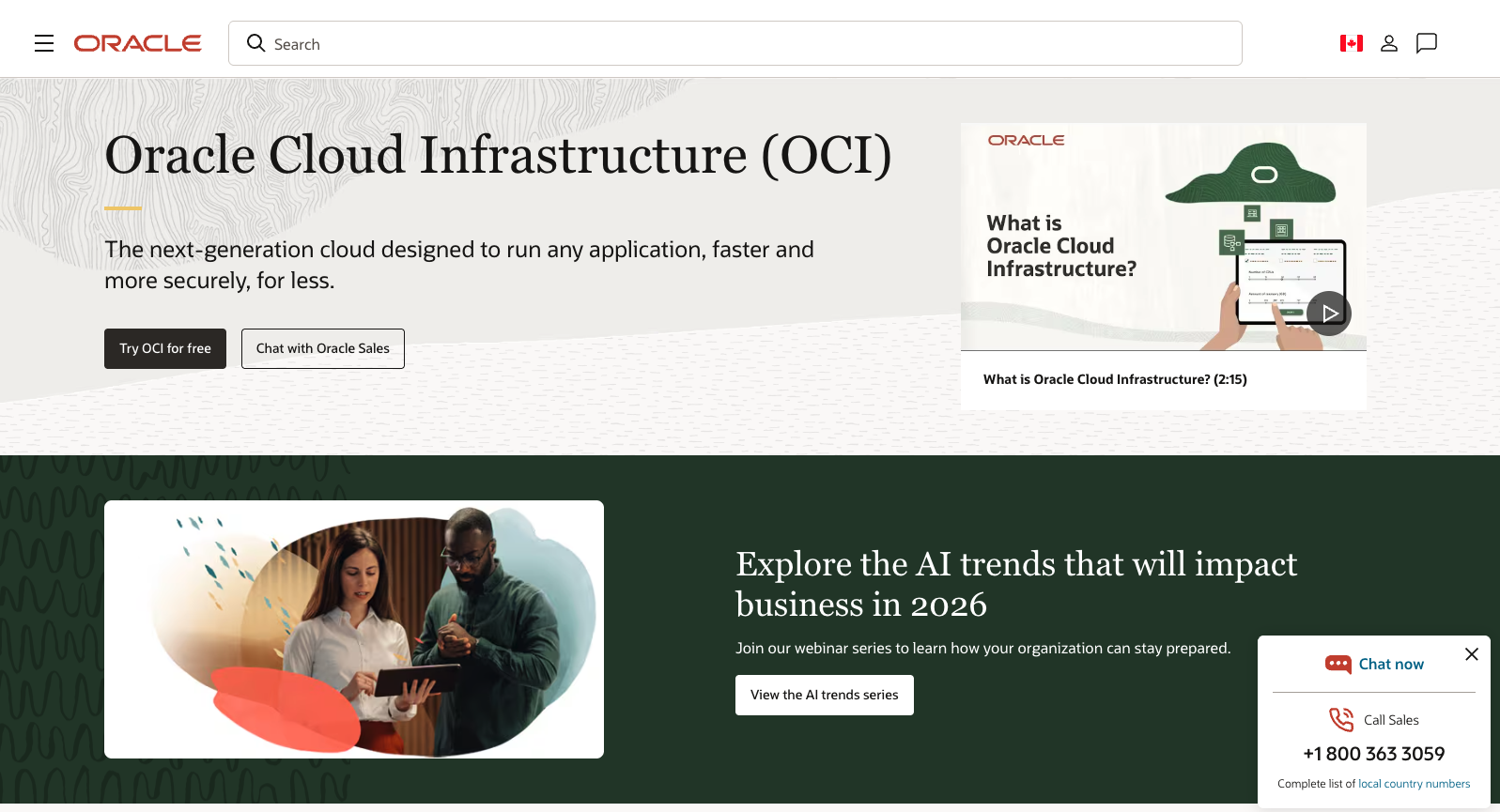Play the What is OCI video
The height and width of the screenshot is (812, 1500).
(x=1328, y=314)
